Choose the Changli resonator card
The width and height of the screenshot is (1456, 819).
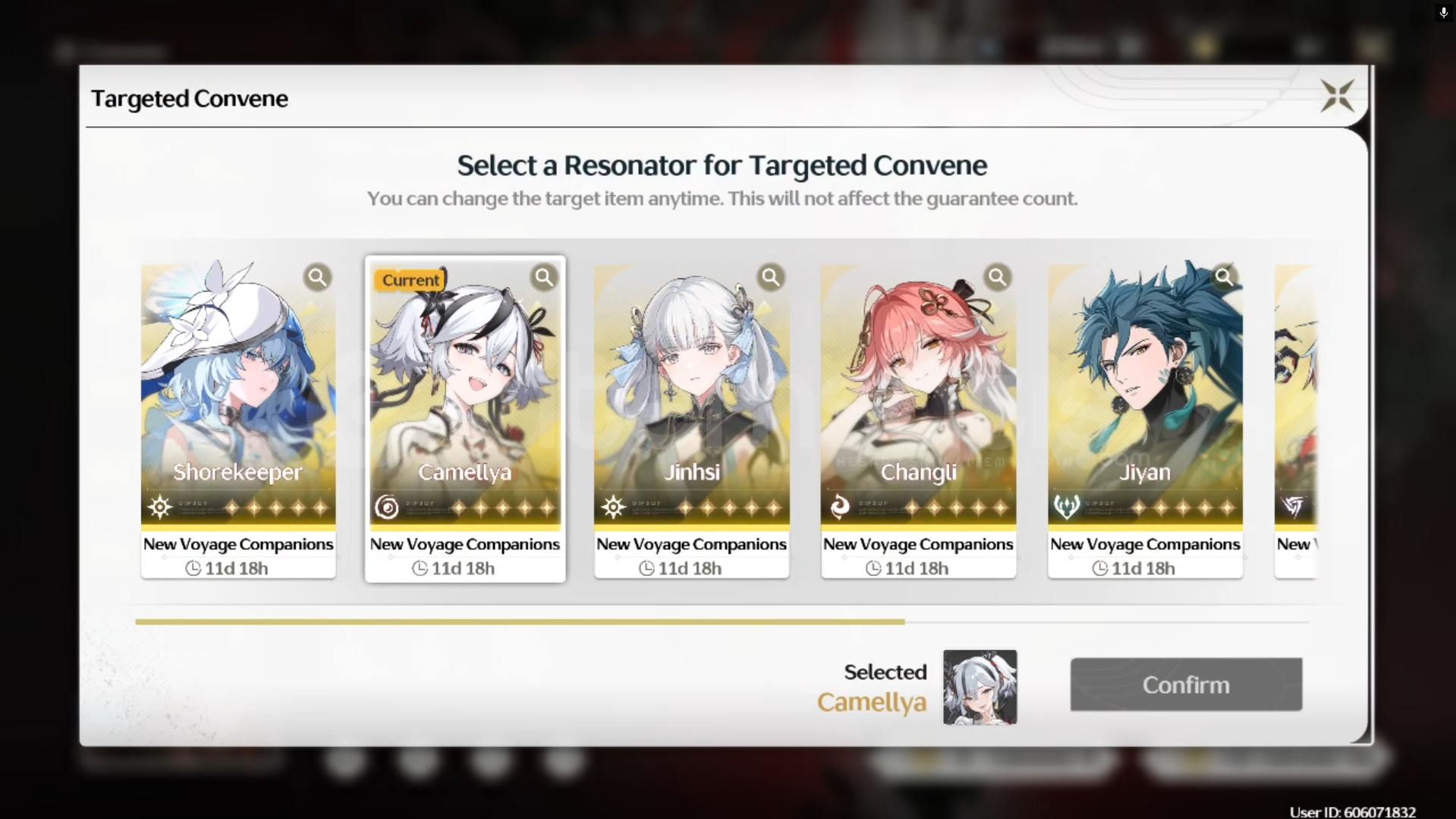coord(918,420)
